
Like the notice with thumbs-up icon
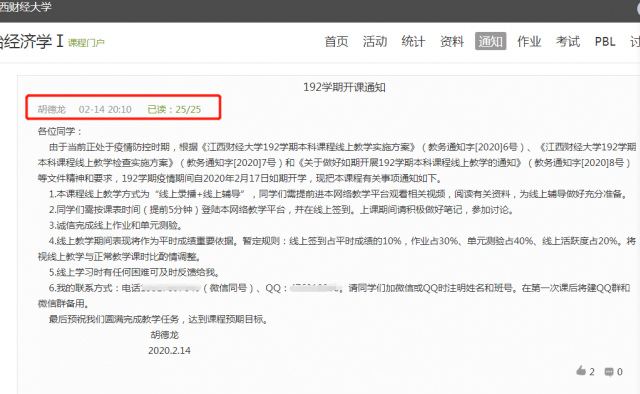click(x=581, y=371)
